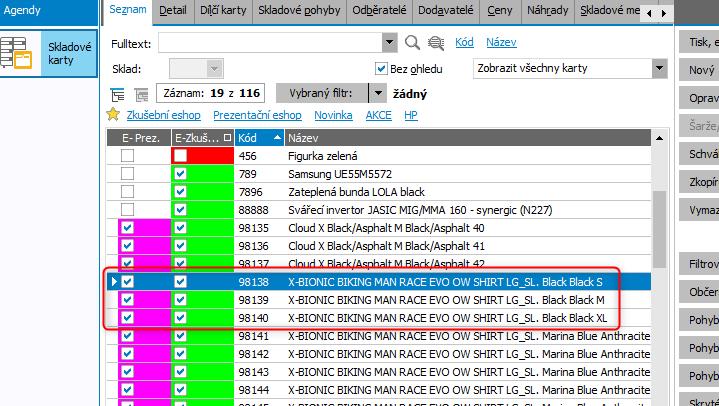Uncheck E-Prez. box for code 98135
The height and width of the screenshot is (406, 719).
coord(127,228)
